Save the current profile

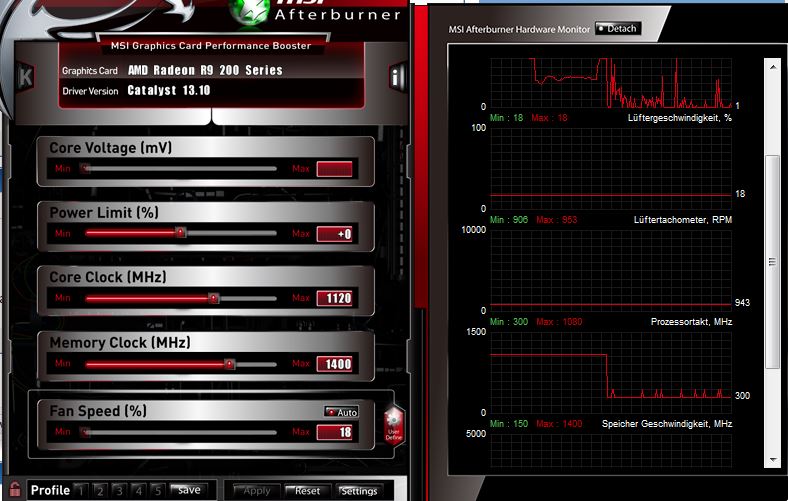[x=188, y=490]
